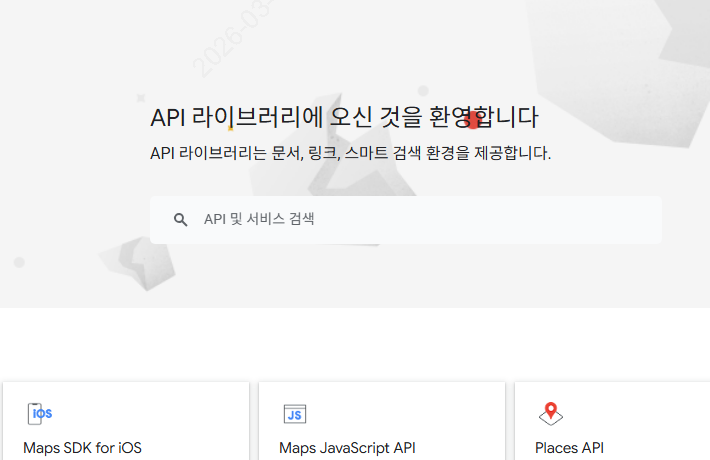Focus the 'API 및 서비스 검색' search field
This screenshot has height=460, width=710.
coord(406,220)
